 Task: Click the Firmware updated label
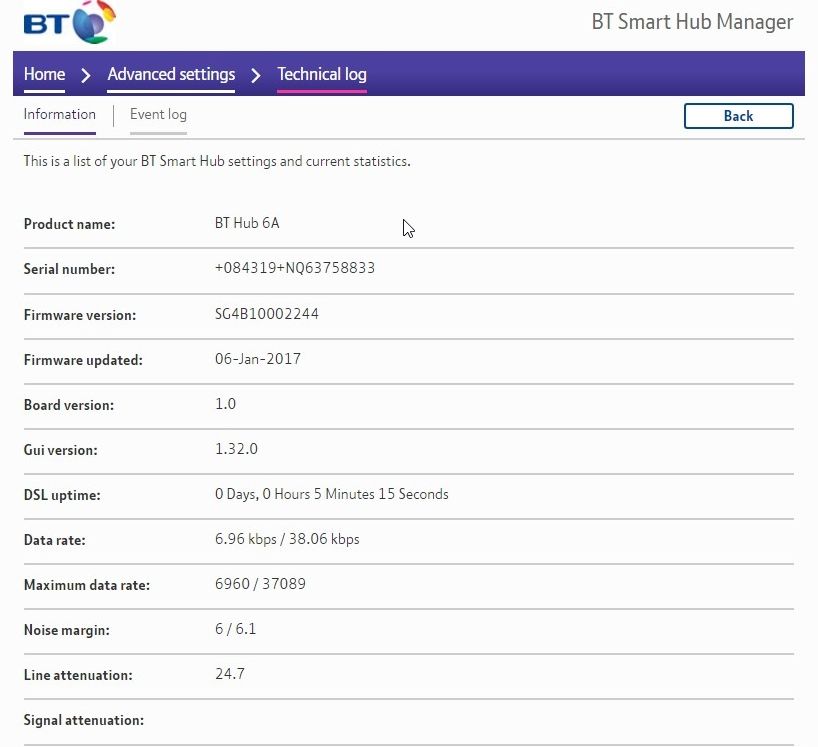(x=83, y=360)
